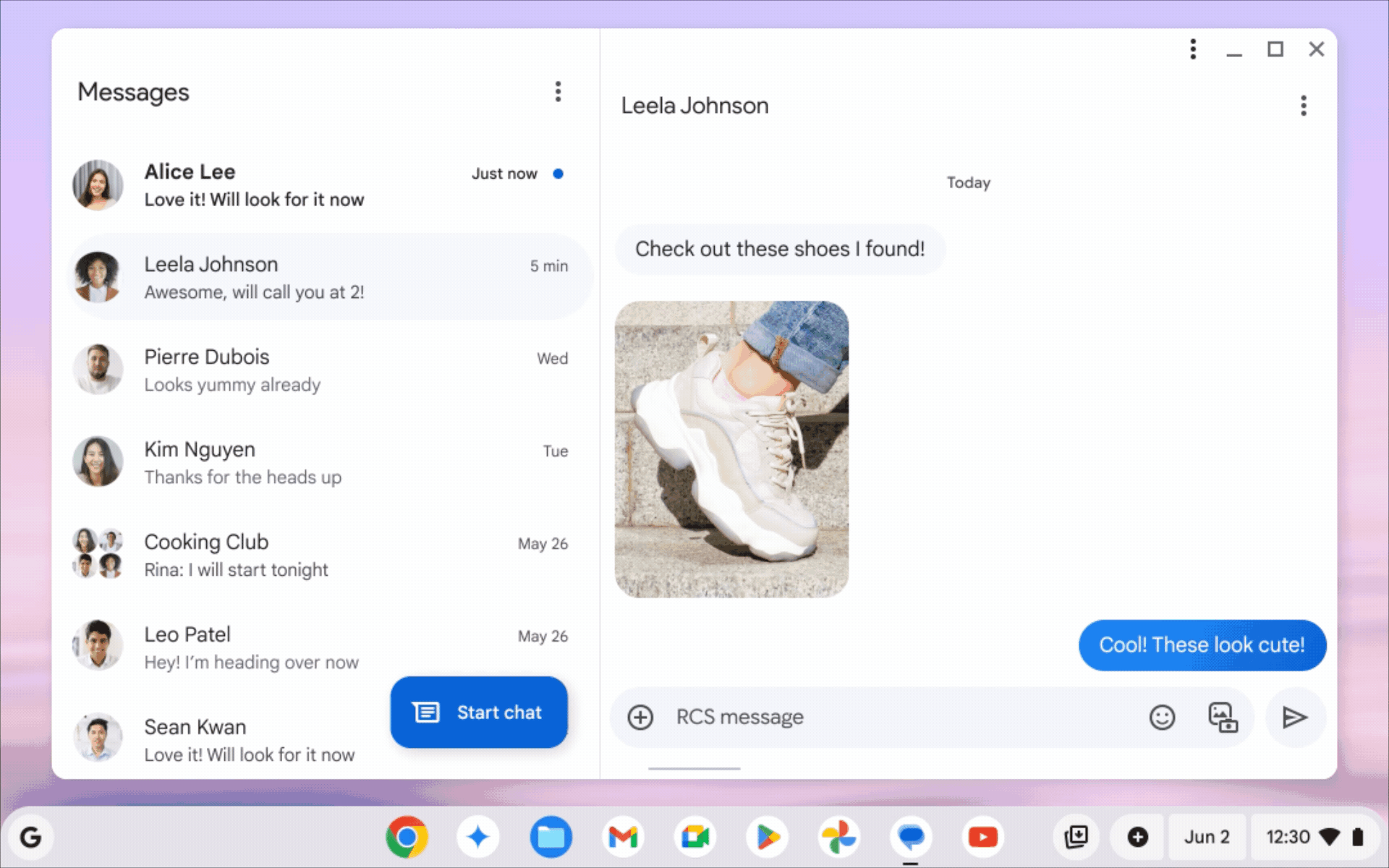The height and width of the screenshot is (868, 1389).
Task: Open the shoe photo thumbnail
Action: [731, 449]
